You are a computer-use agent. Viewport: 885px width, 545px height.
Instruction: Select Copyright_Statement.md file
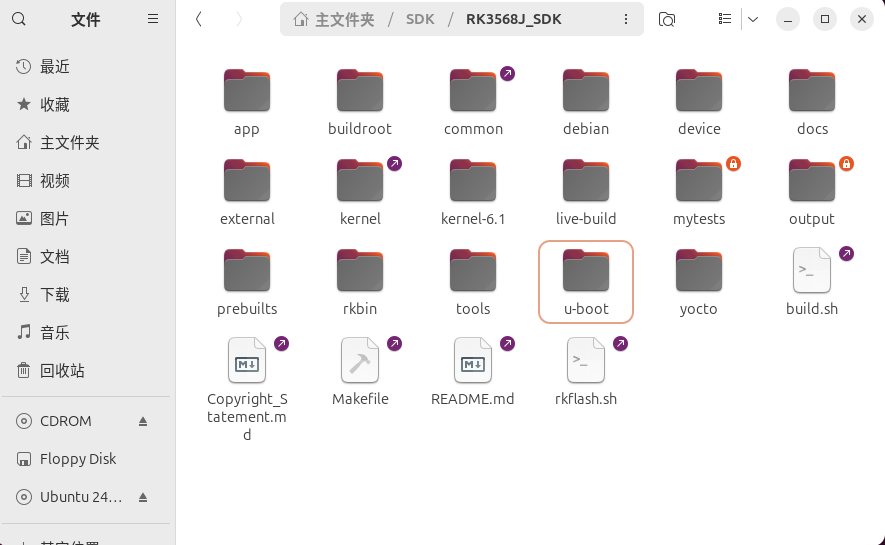[247, 389]
